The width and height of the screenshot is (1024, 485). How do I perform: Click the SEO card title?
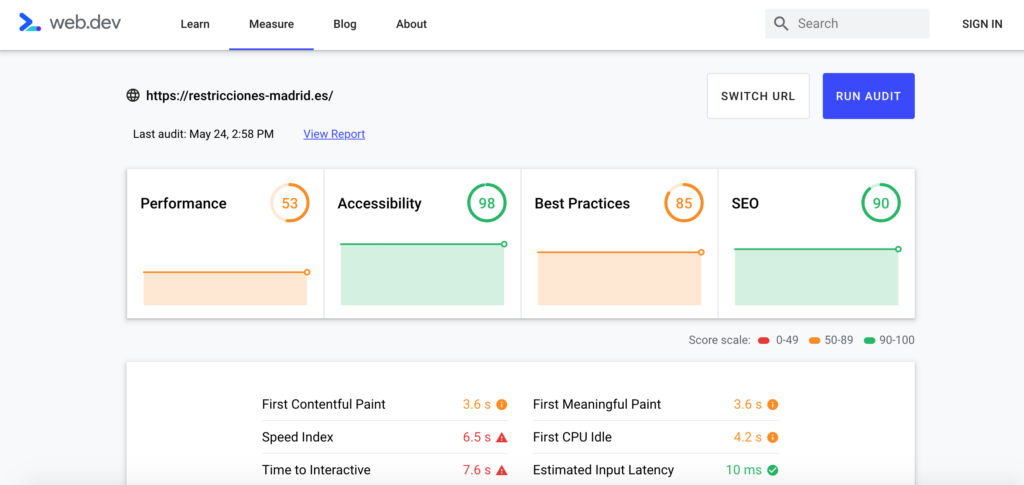tap(745, 203)
